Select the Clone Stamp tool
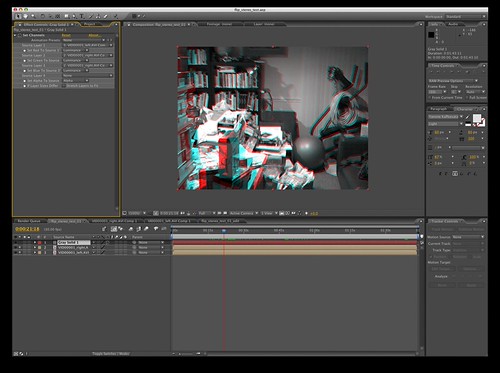 tap(98, 16)
